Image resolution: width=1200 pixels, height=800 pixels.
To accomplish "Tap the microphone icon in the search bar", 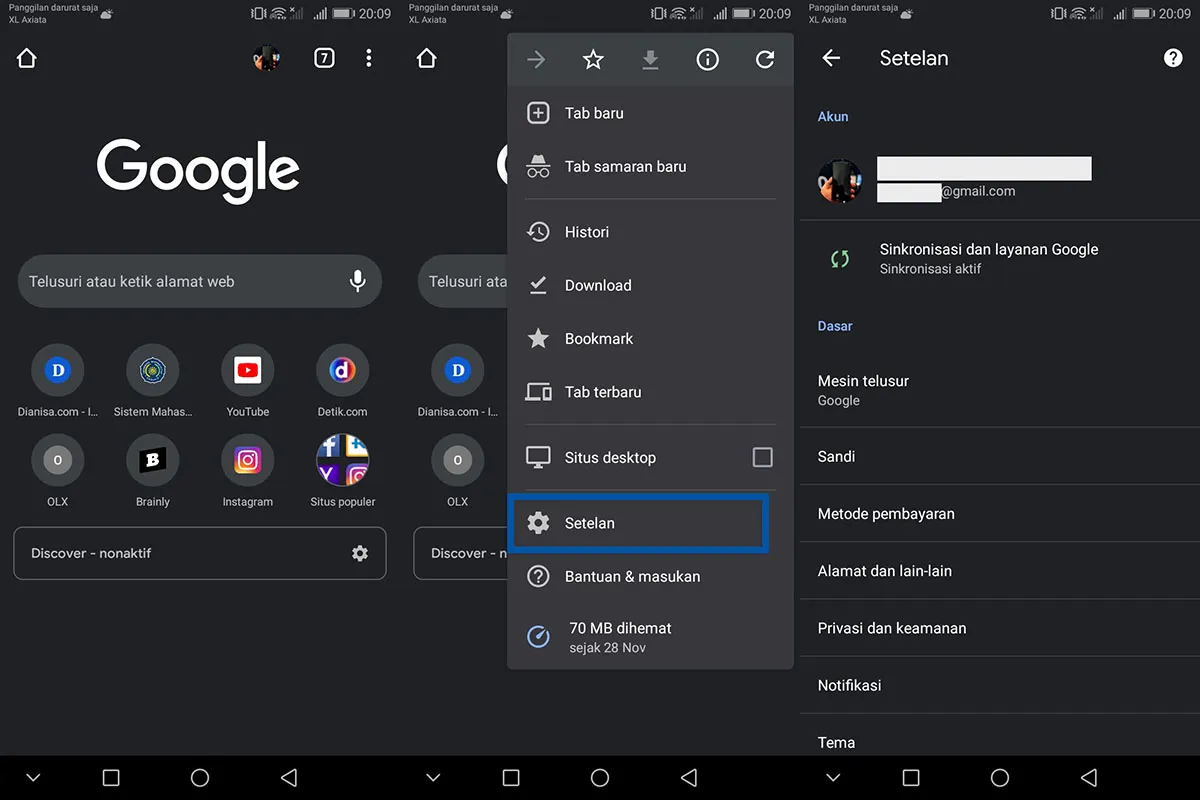I will point(358,282).
